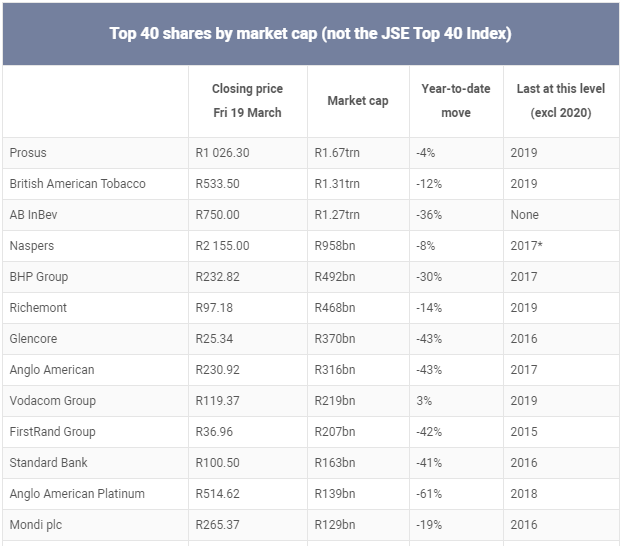Select the 'Prosus' row name
The height and width of the screenshot is (546, 623).
(28, 153)
